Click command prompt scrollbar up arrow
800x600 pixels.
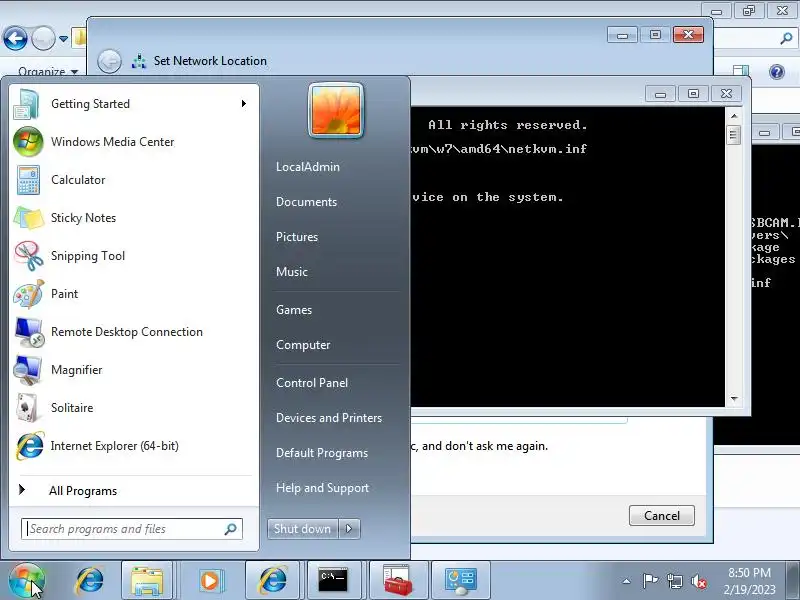click(734, 116)
